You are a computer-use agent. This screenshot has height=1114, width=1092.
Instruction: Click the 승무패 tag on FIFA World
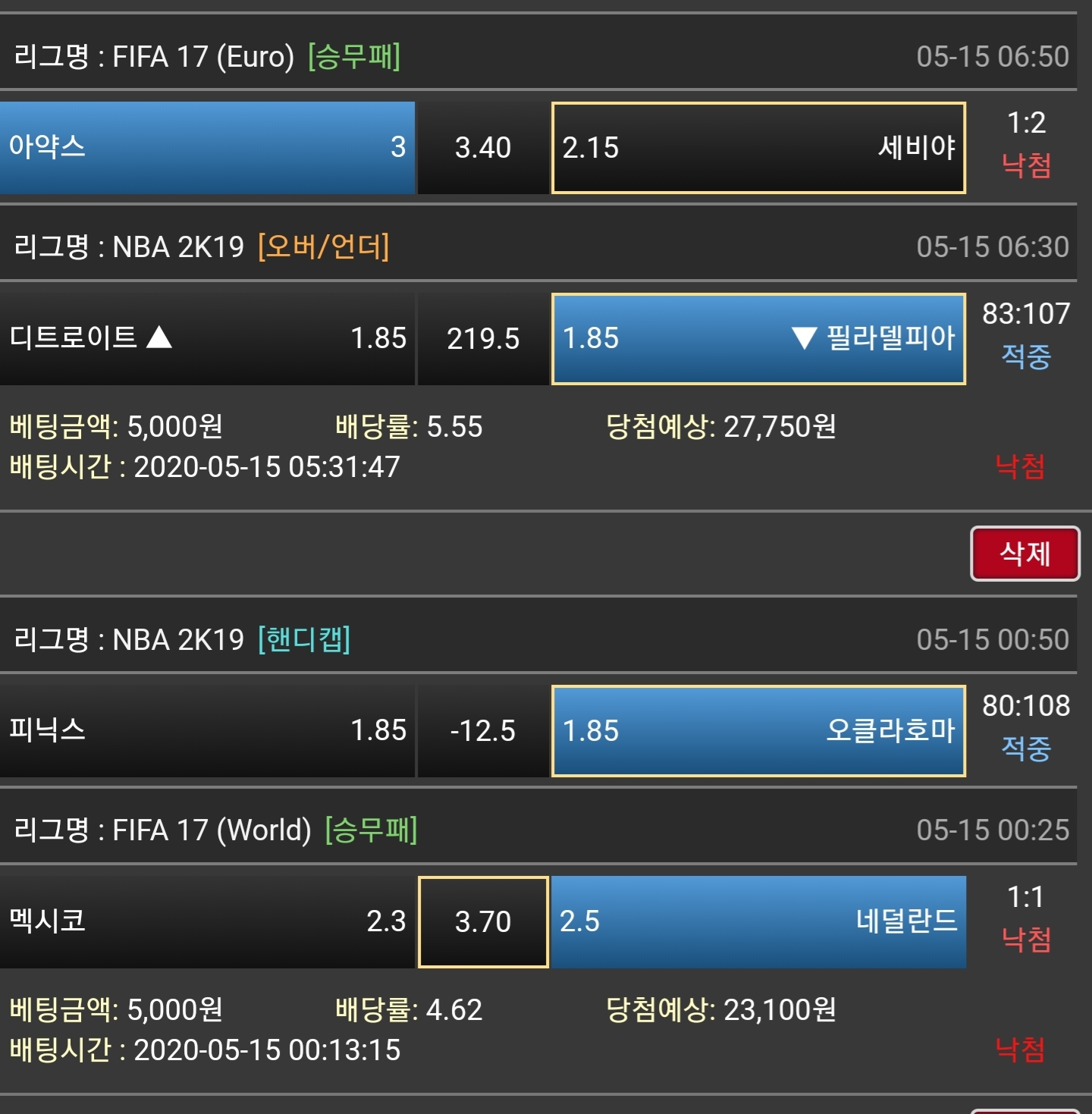click(371, 830)
